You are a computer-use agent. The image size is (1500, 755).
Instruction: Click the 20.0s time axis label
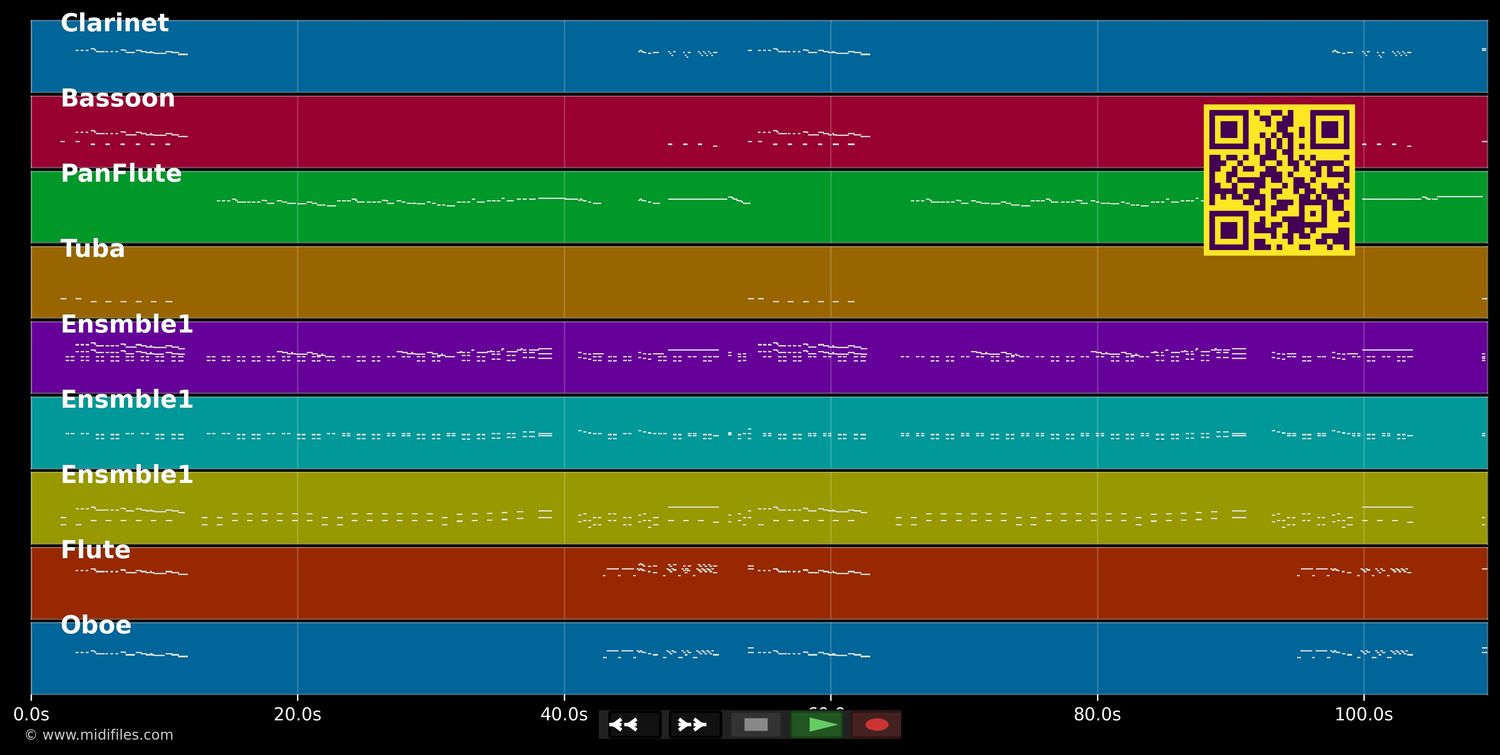tap(297, 715)
